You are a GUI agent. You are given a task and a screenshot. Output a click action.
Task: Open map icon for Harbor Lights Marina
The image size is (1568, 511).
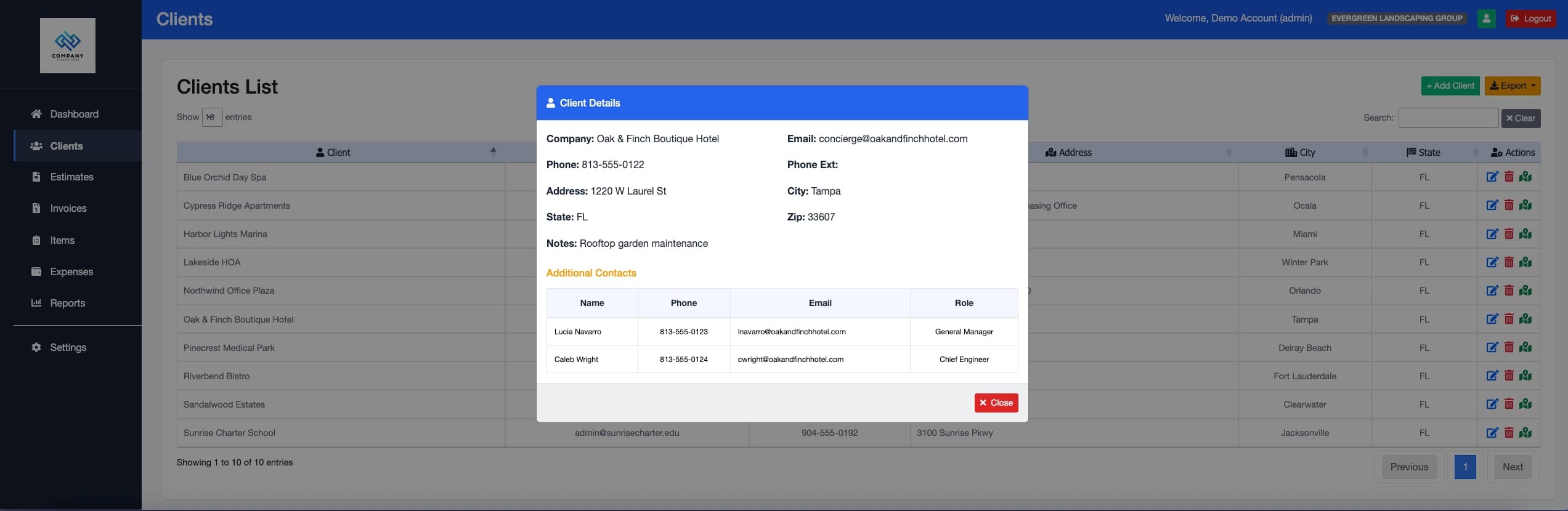pyautogui.click(x=1525, y=233)
